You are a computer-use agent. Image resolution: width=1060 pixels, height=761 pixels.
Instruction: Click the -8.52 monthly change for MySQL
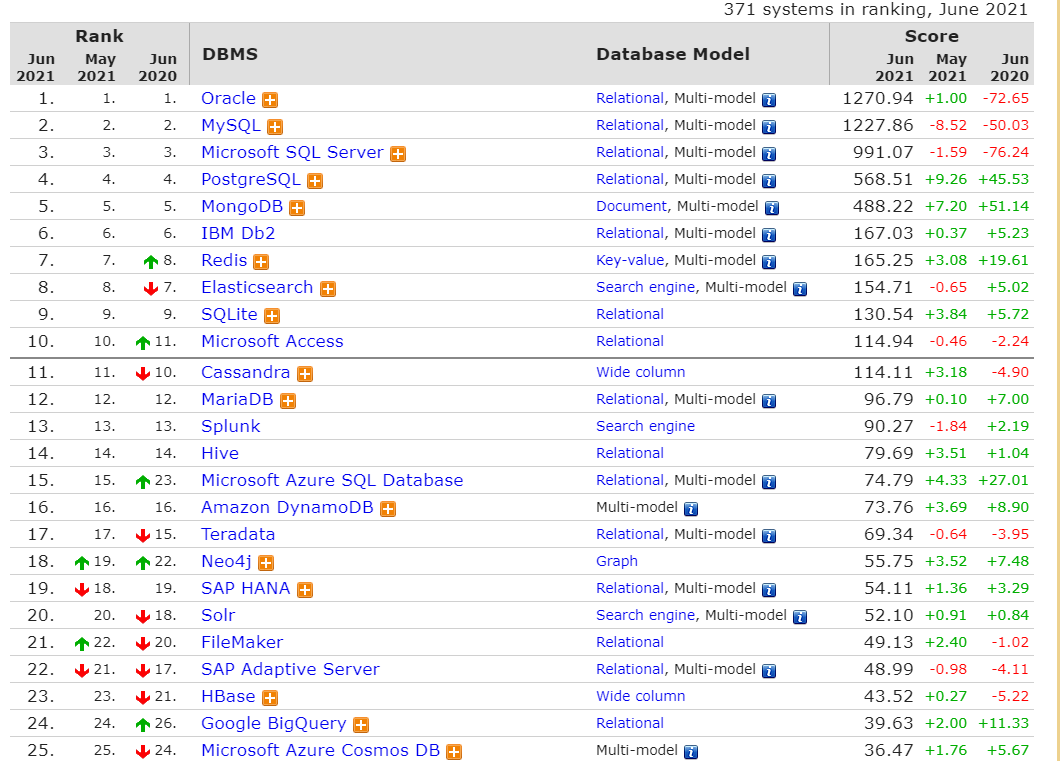coord(948,126)
